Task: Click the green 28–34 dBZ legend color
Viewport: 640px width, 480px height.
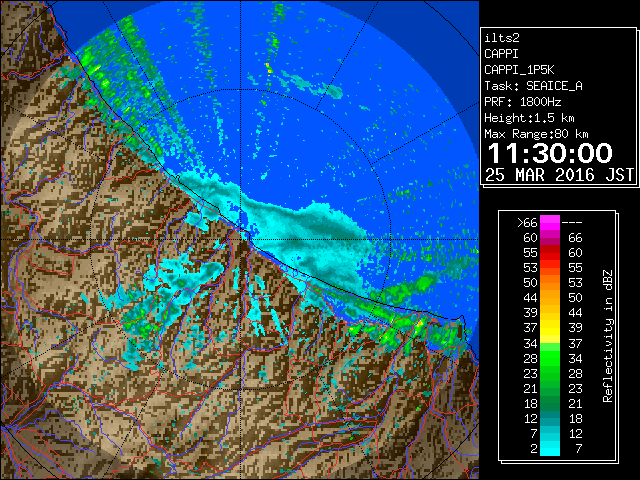Action: (550, 358)
